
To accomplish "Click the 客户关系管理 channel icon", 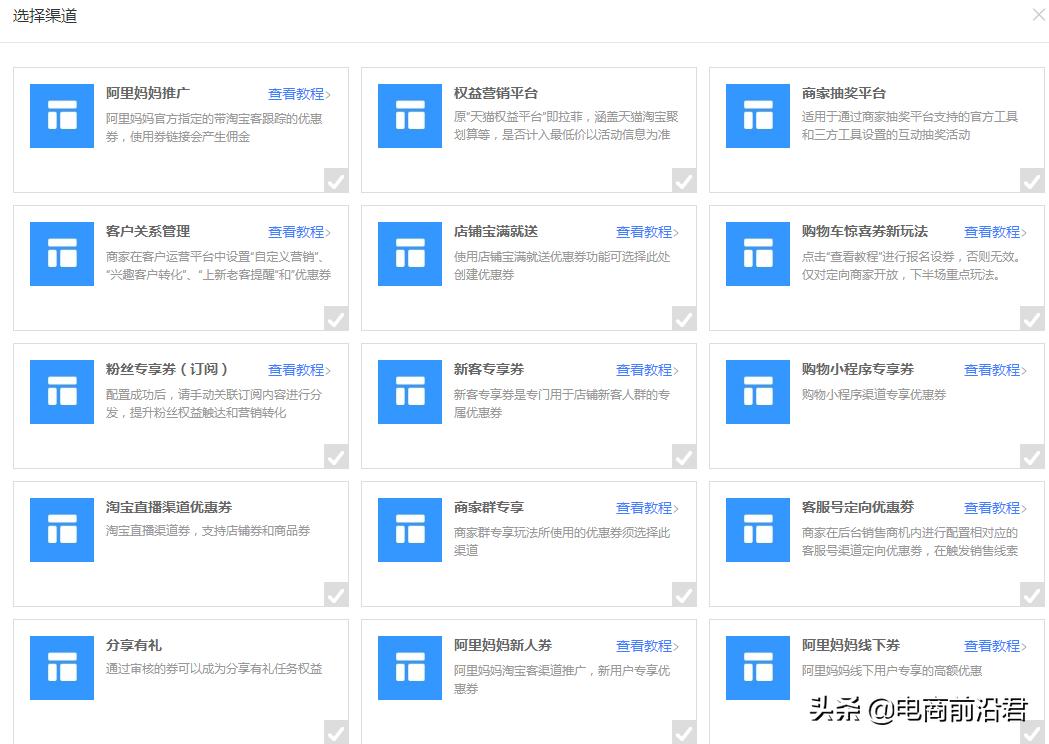I will (x=61, y=254).
